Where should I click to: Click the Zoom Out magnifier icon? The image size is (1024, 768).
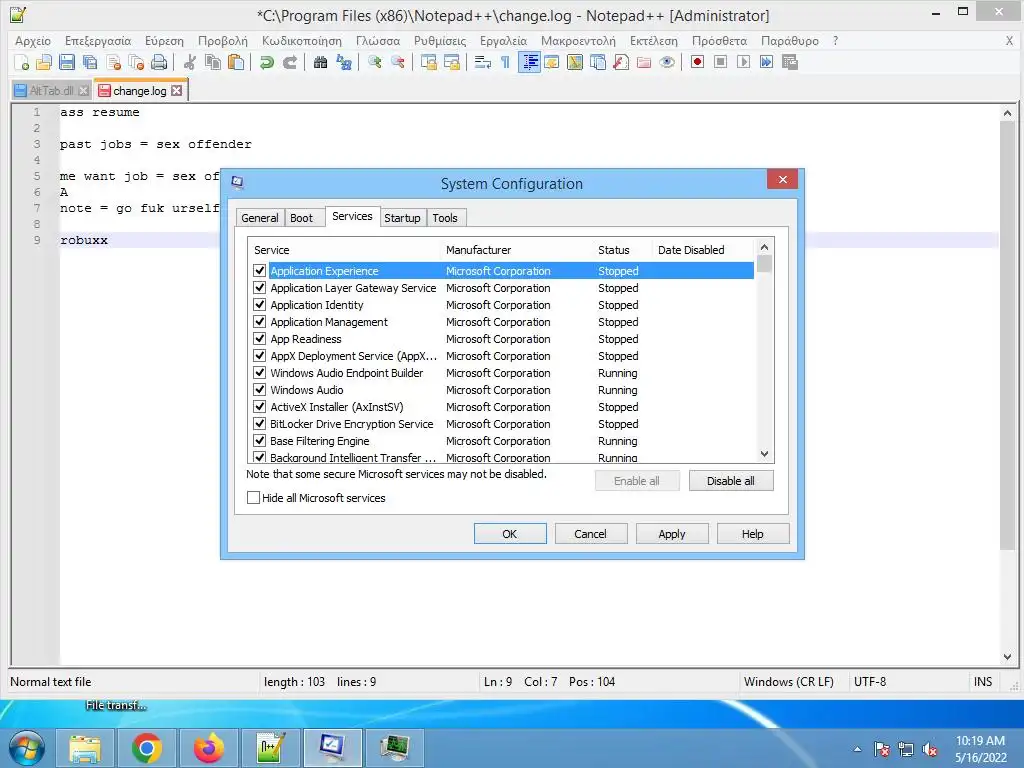point(397,62)
